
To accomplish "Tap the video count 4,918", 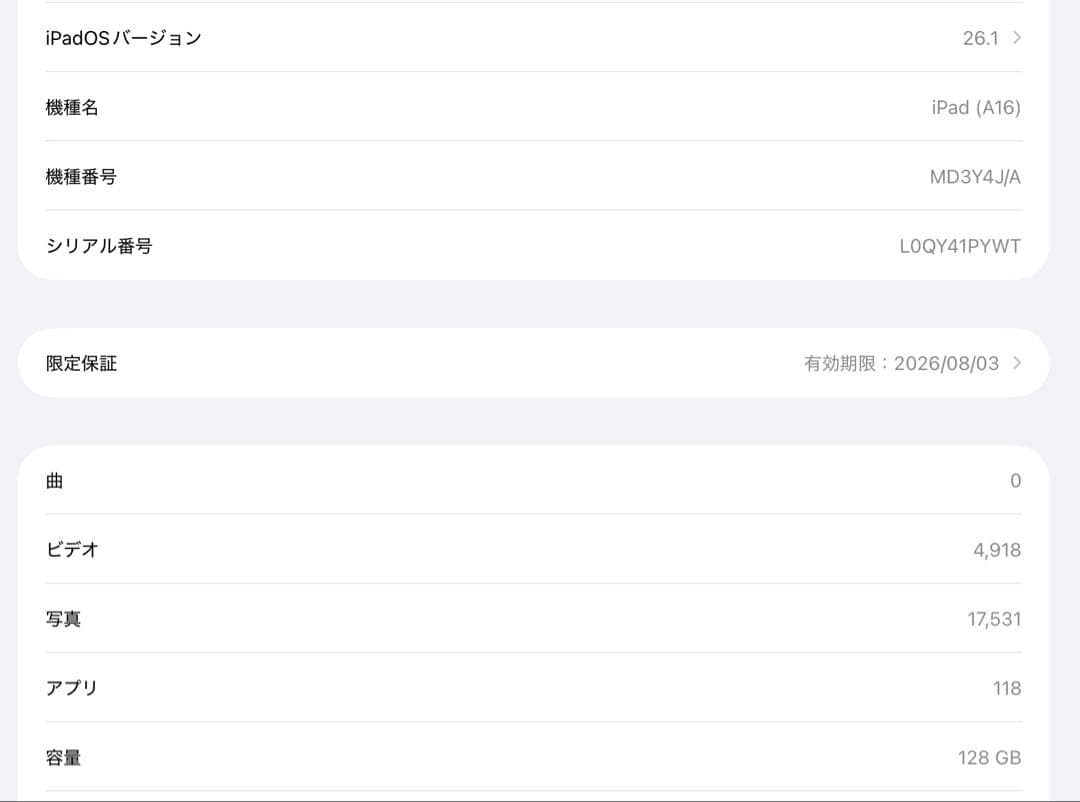I will point(996,550).
